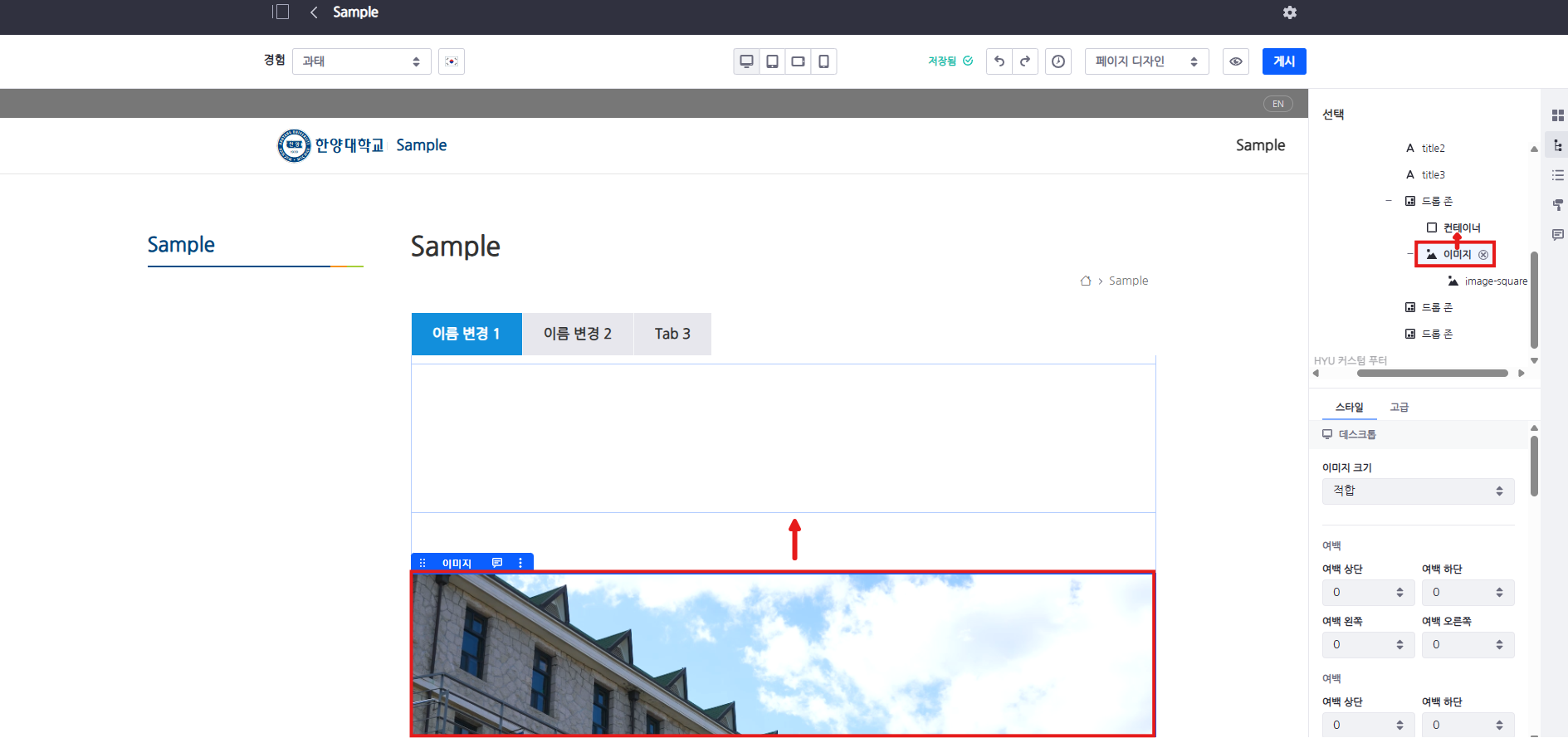The height and width of the screenshot is (738, 1568).
Task: Switch to the 고급 tab in the side panel
Action: click(1399, 407)
